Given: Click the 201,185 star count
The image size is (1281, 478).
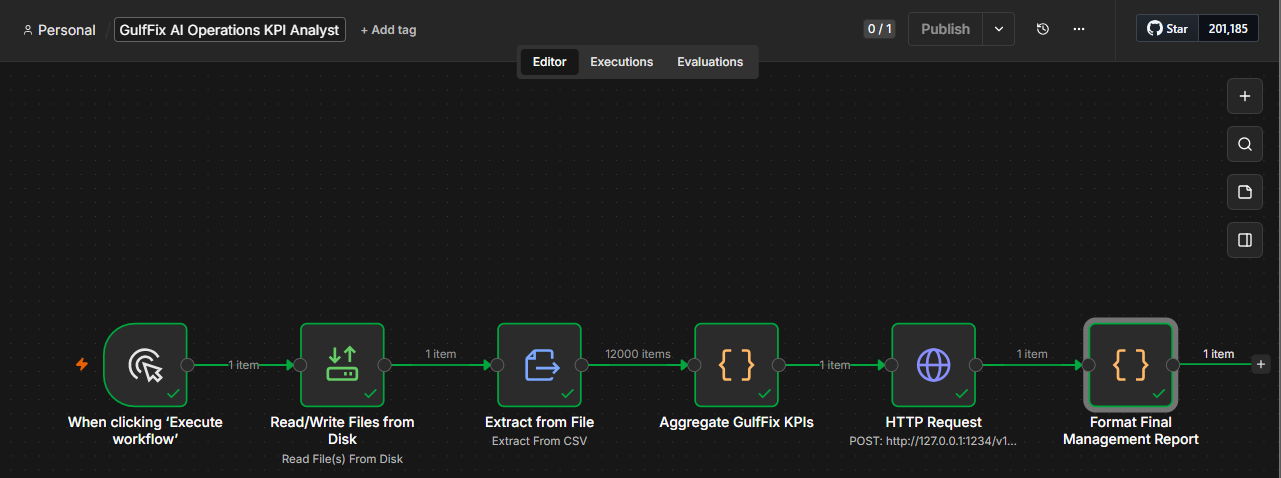Looking at the screenshot, I should click(1228, 29).
